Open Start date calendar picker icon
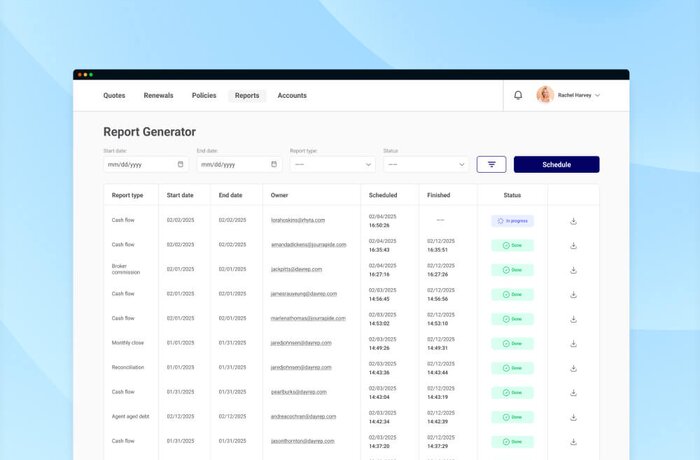This screenshot has height=460, width=700. click(x=181, y=164)
